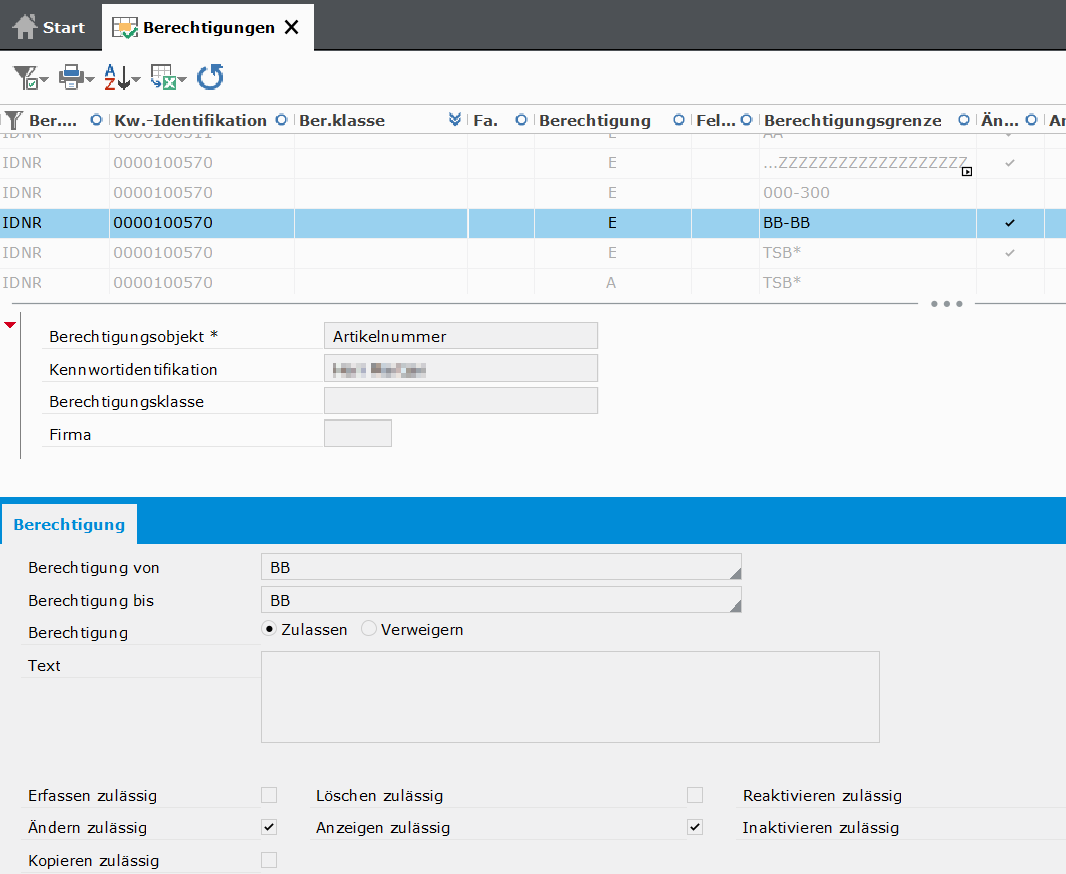Click the Ber. column circle icon

(x=96, y=120)
